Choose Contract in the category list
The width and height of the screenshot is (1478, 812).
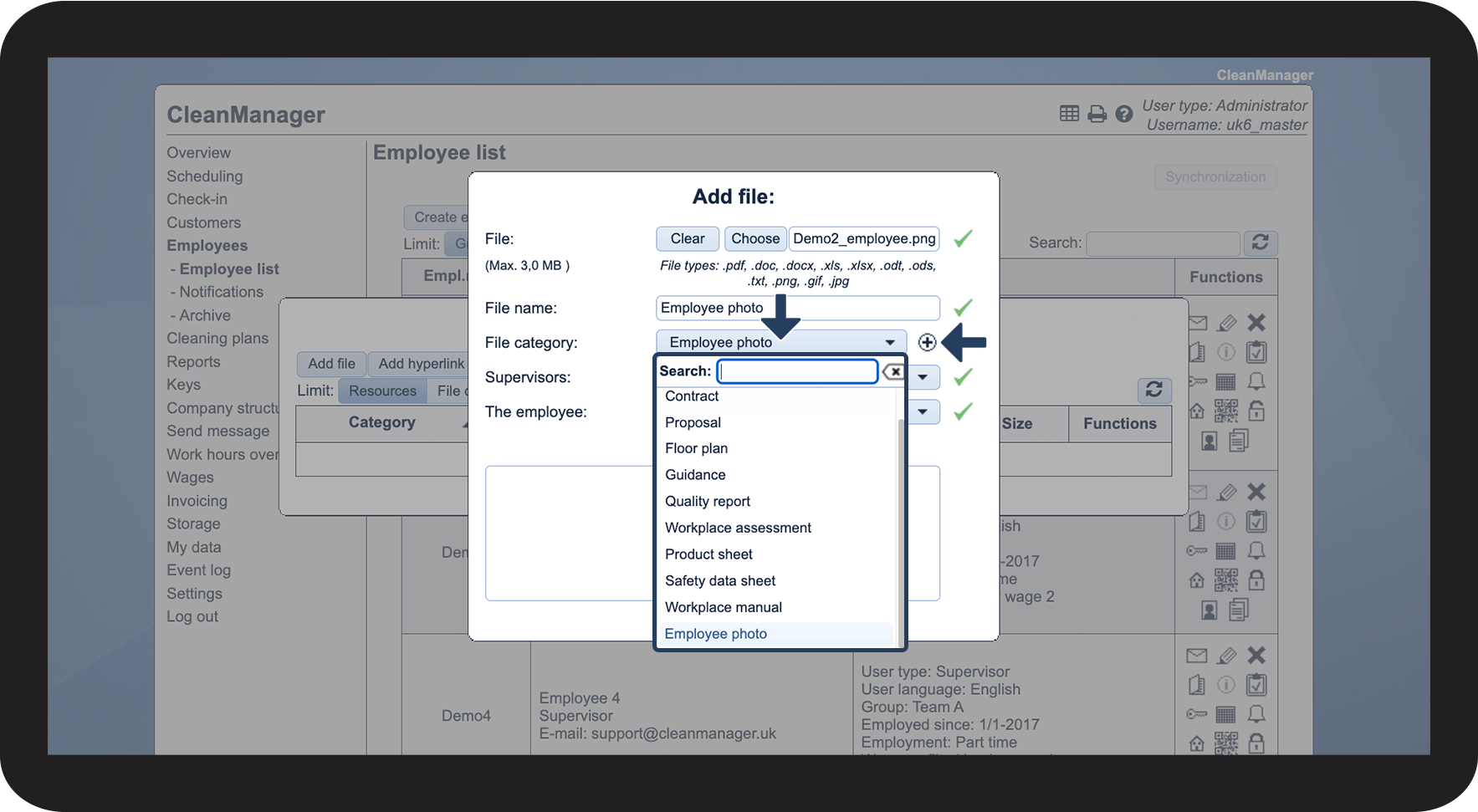point(692,396)
